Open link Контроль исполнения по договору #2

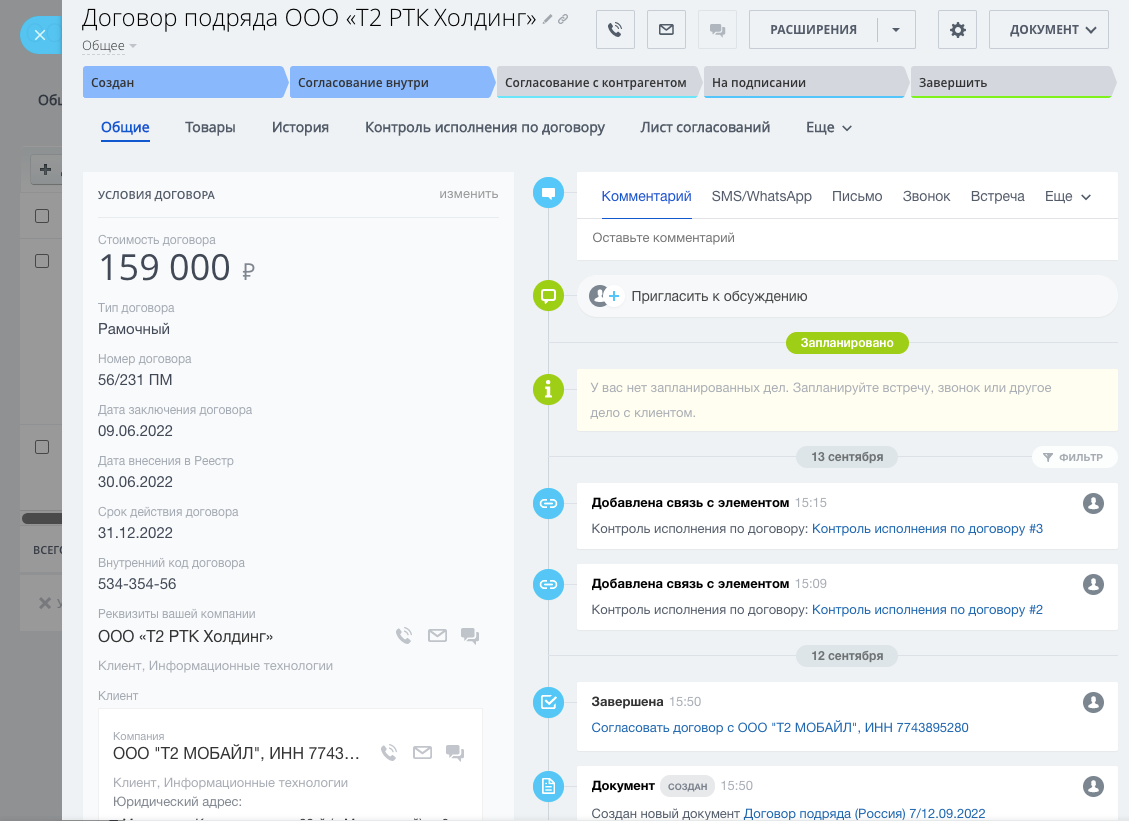(927, 609)
